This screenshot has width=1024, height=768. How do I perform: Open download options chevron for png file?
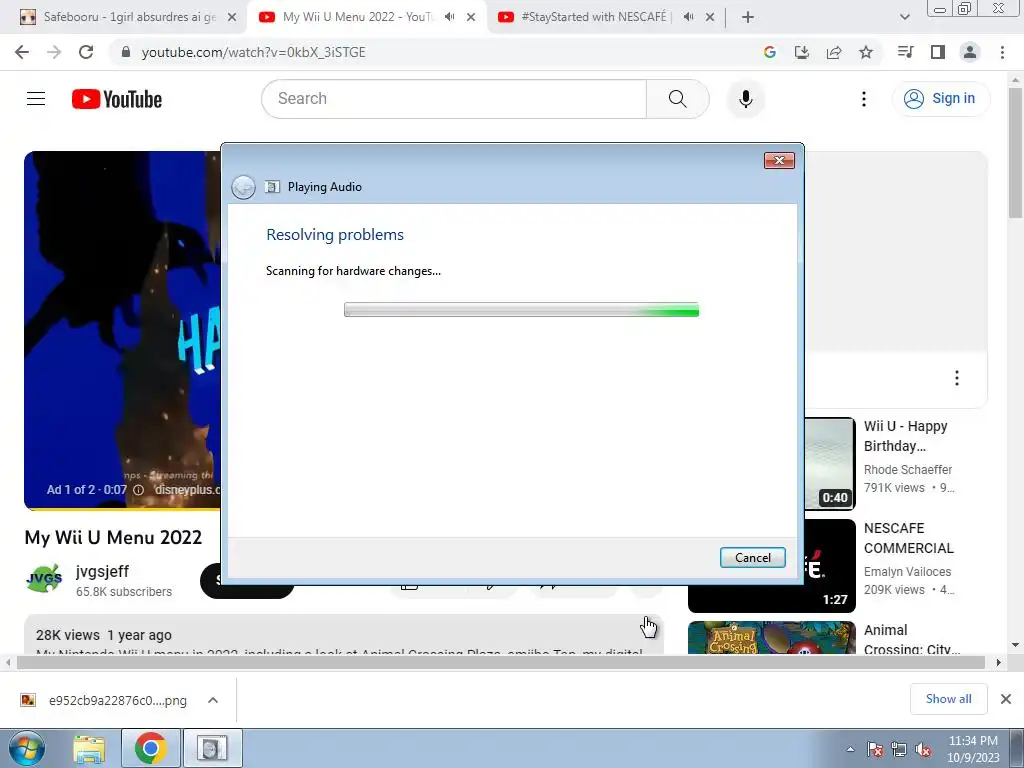tap(213, 700)
